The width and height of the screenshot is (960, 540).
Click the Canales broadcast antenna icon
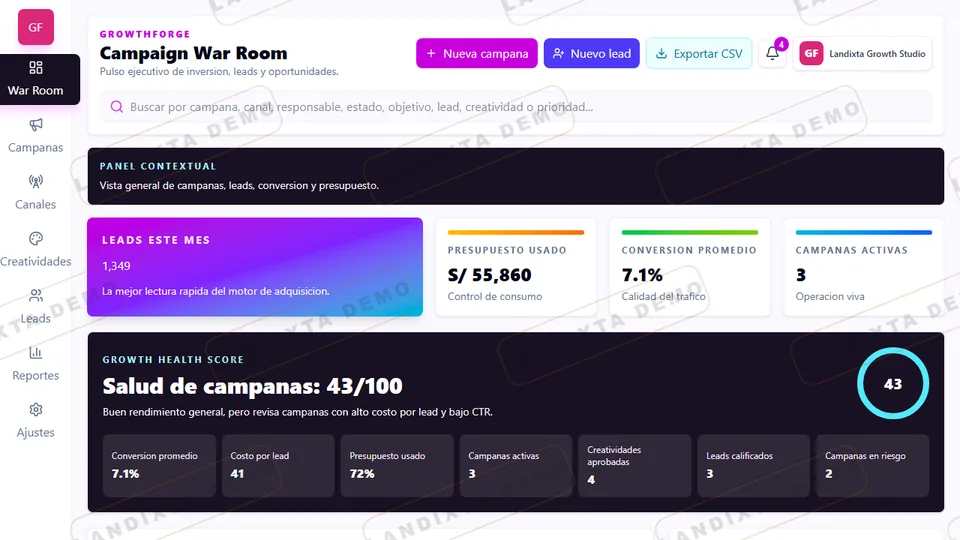(x=36, y=181)
